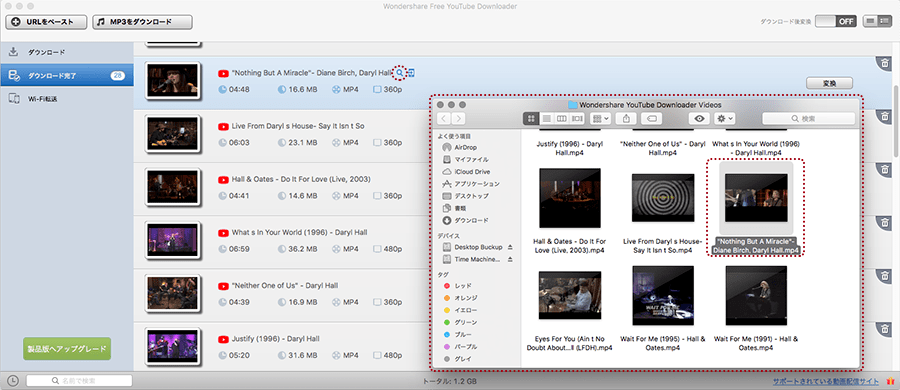Image resolution: width=900 pixels, height=390 pixels.
Task: Click trash icon on What s In Your World row
Action: [x=885, y=222]
